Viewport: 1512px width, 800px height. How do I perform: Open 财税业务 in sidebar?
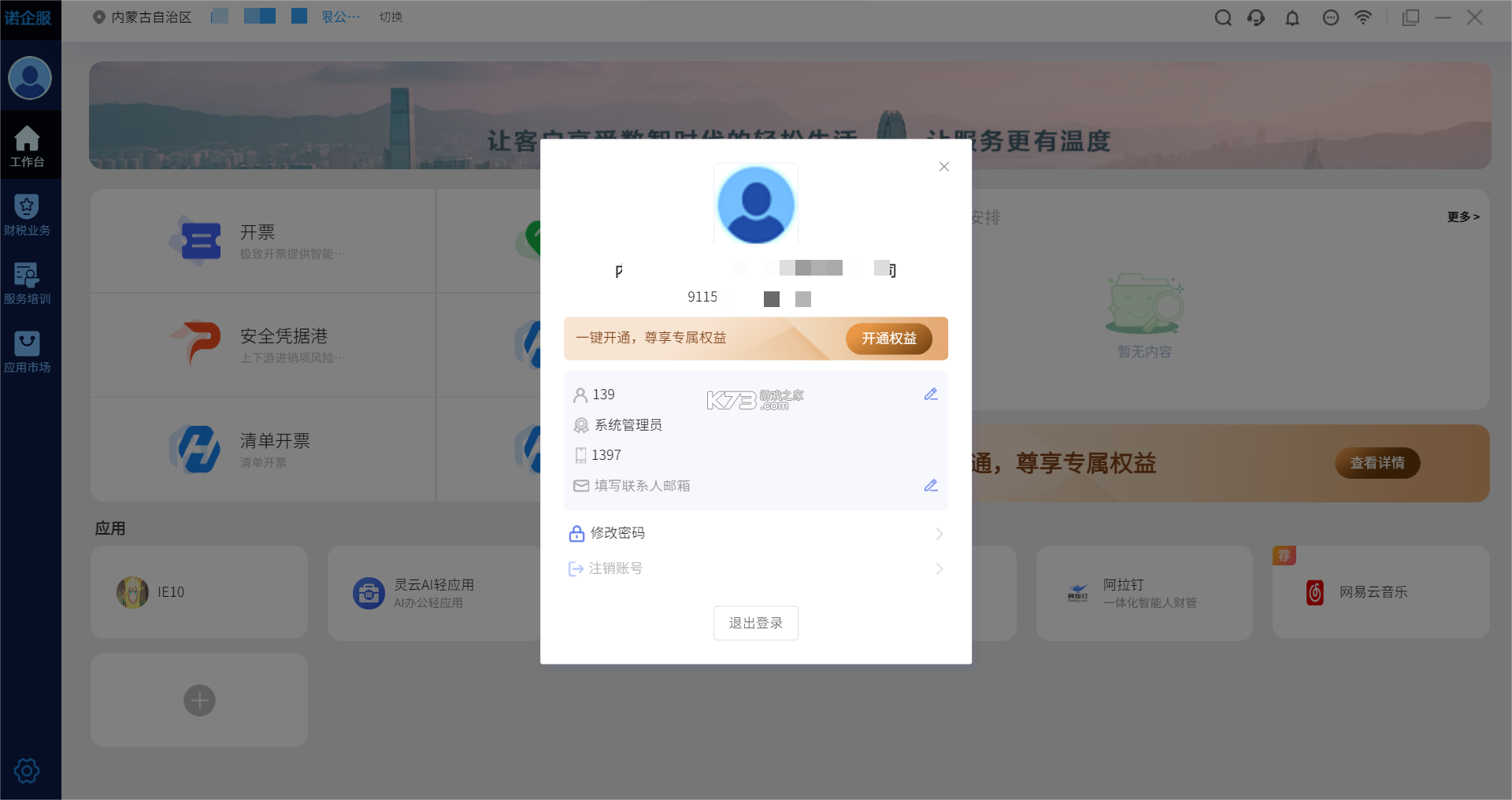click(28, 215)
